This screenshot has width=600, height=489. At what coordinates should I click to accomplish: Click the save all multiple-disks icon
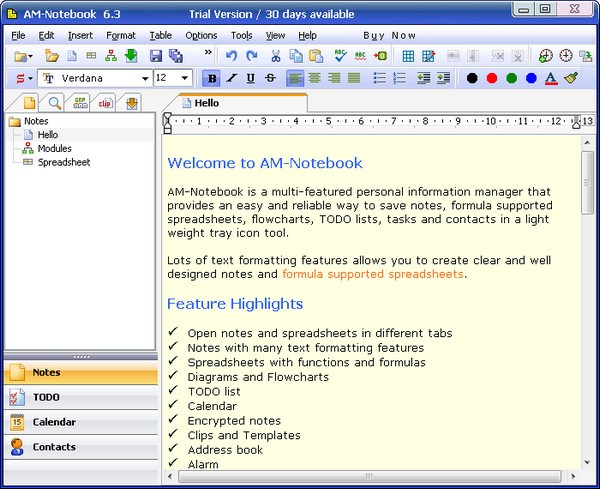(x=176, y=56)
